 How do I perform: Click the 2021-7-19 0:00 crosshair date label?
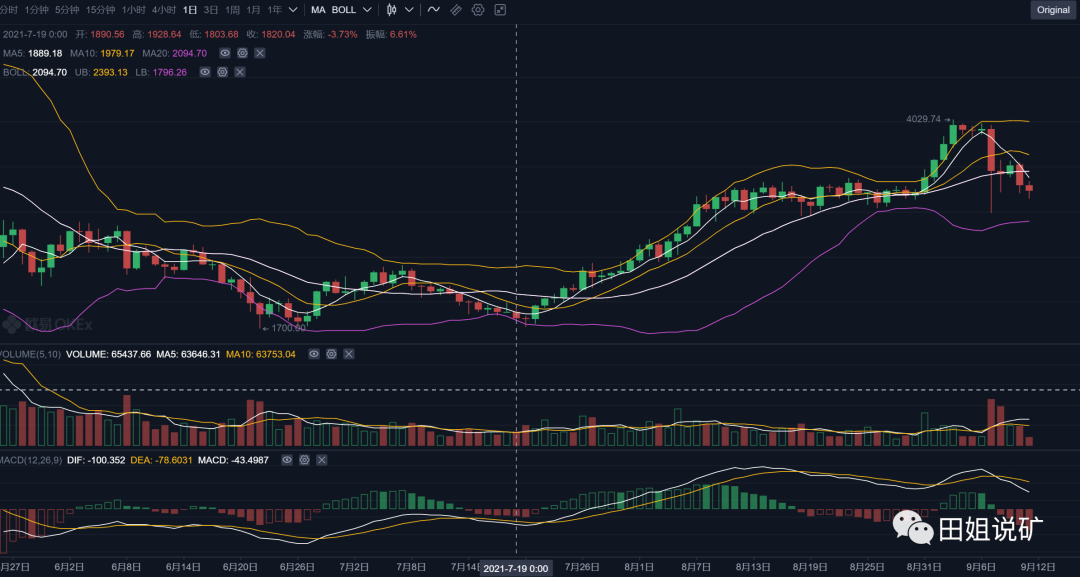[x=516, y=568]
